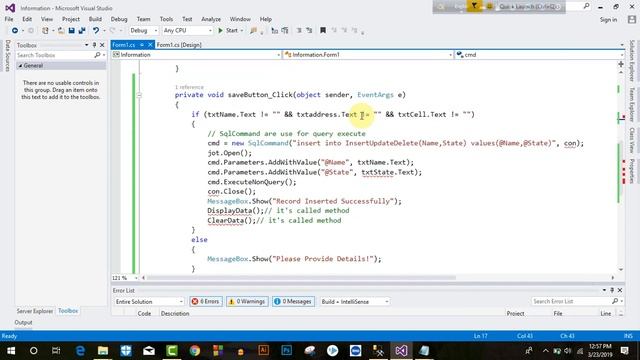This screenshot has width=640, height=360.
Task: Click the Windows Start button
Action: point(11,351)
